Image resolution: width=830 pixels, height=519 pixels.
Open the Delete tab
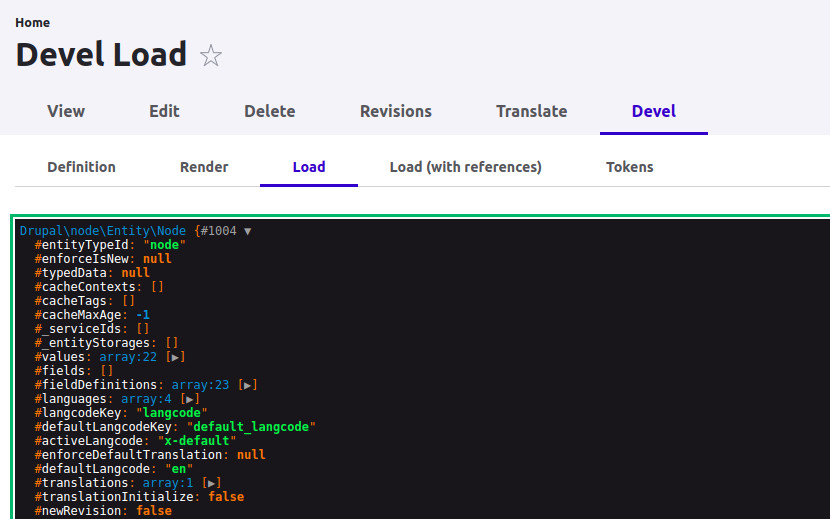[269, 111]
